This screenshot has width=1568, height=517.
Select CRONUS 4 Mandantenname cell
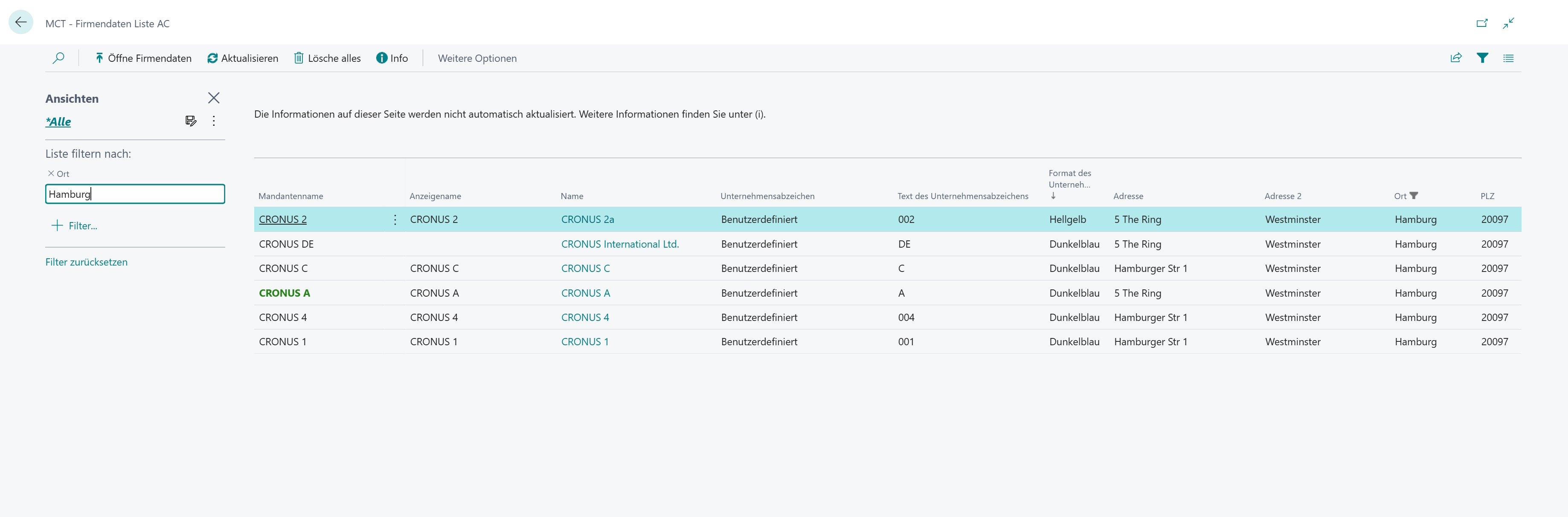click(282, 318)
